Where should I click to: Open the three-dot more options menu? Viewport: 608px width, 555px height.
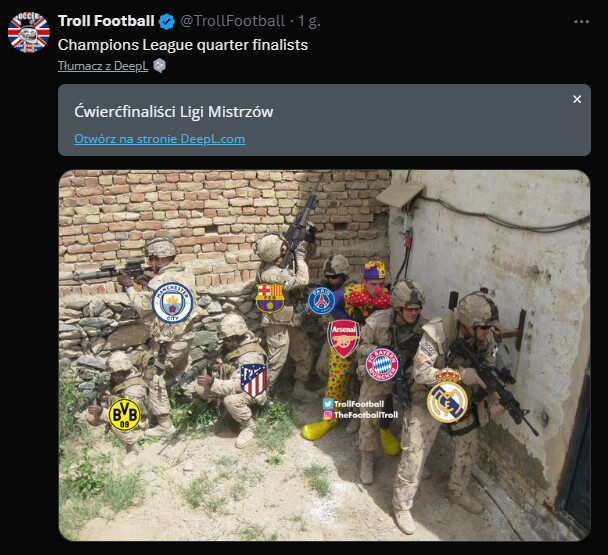click(581, 22)
